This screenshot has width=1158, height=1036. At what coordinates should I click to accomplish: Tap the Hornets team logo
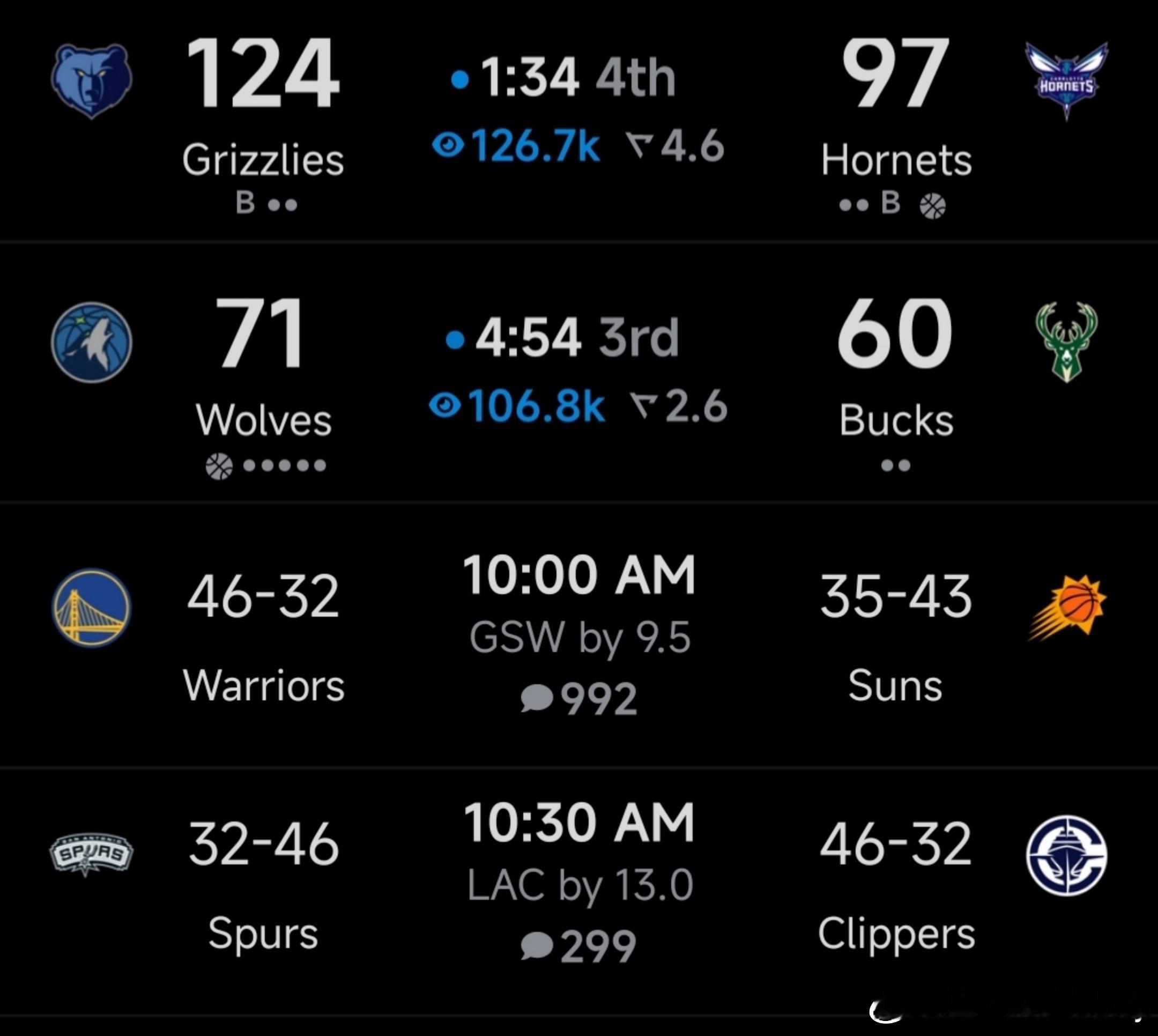coord(1066,80)
